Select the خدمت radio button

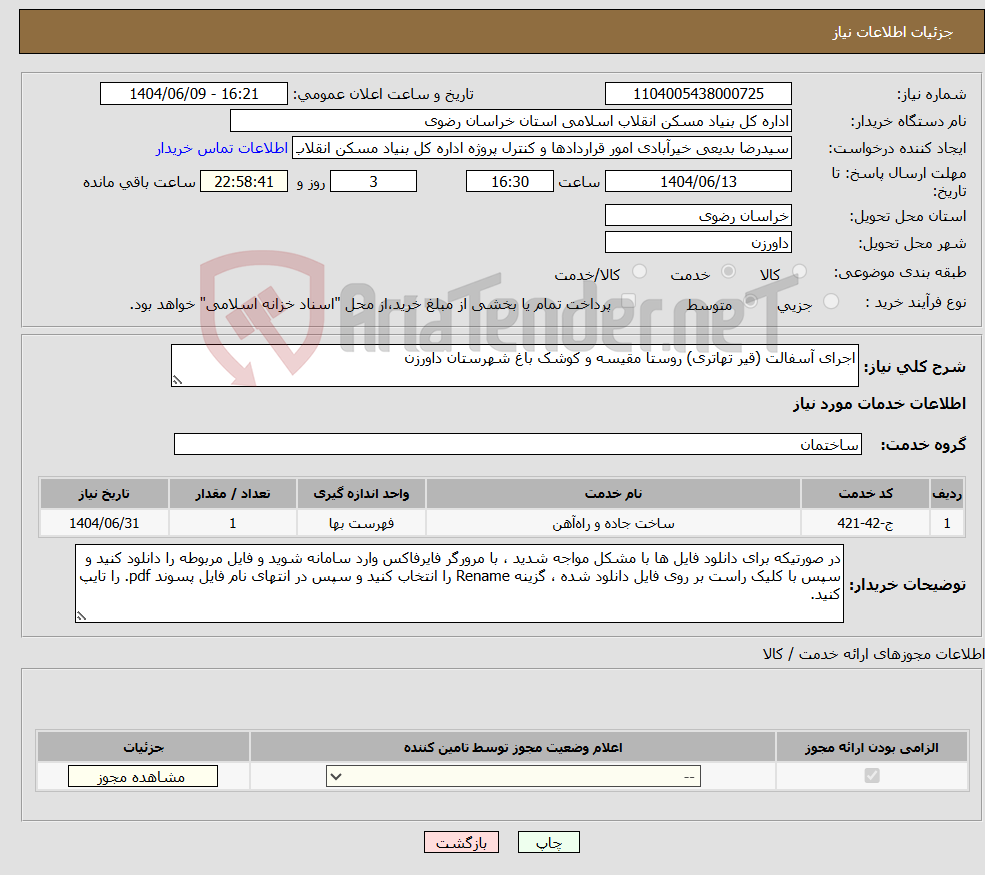point(730,270)
